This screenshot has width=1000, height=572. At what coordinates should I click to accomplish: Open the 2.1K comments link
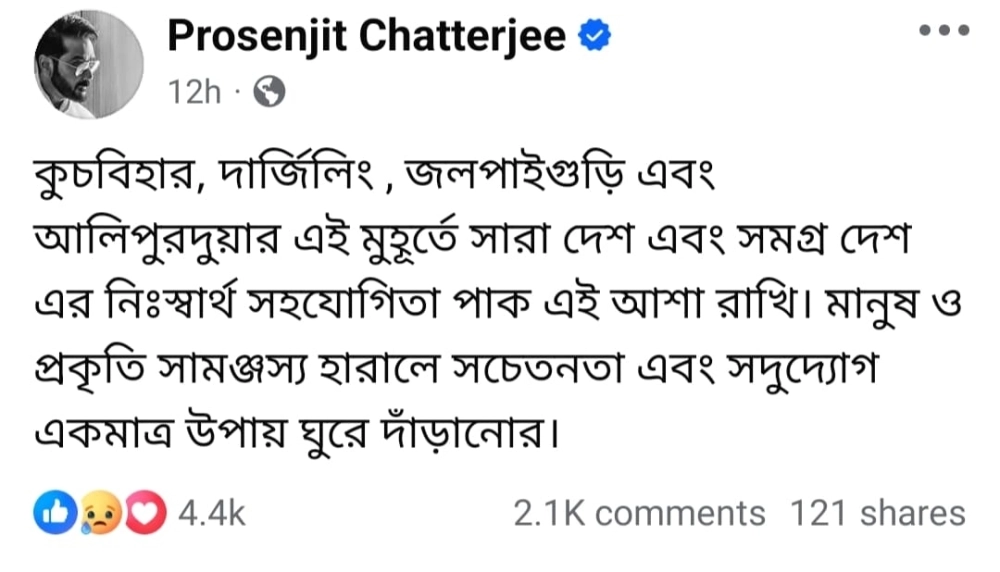[639, 514]
